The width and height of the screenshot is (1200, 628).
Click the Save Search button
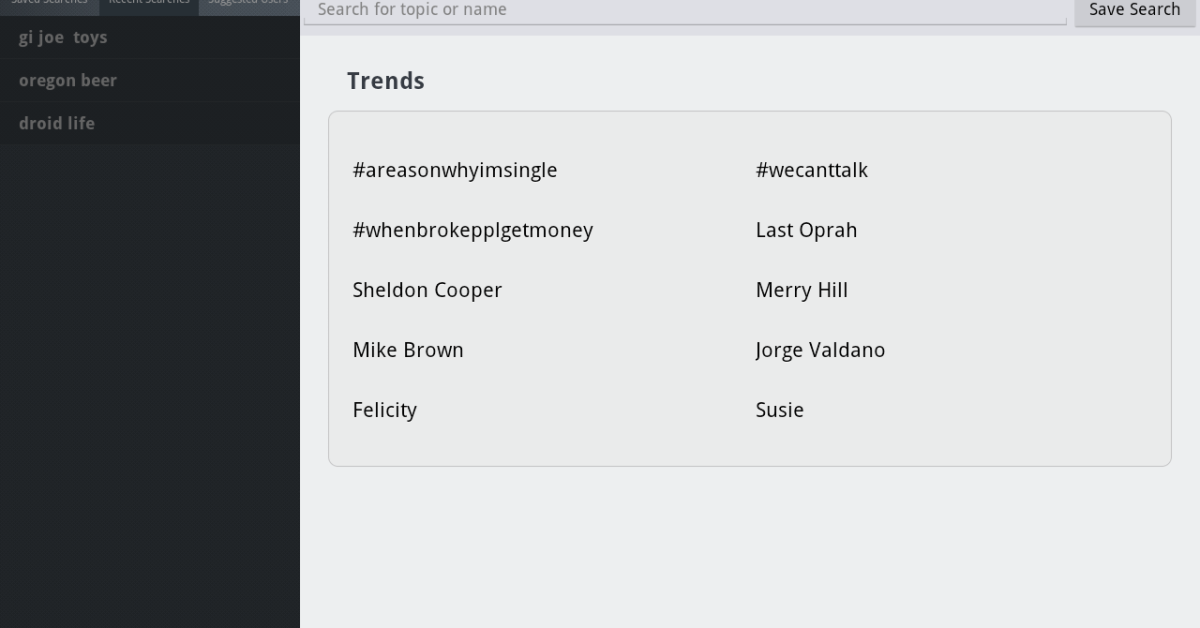(x=1134, y=10)
